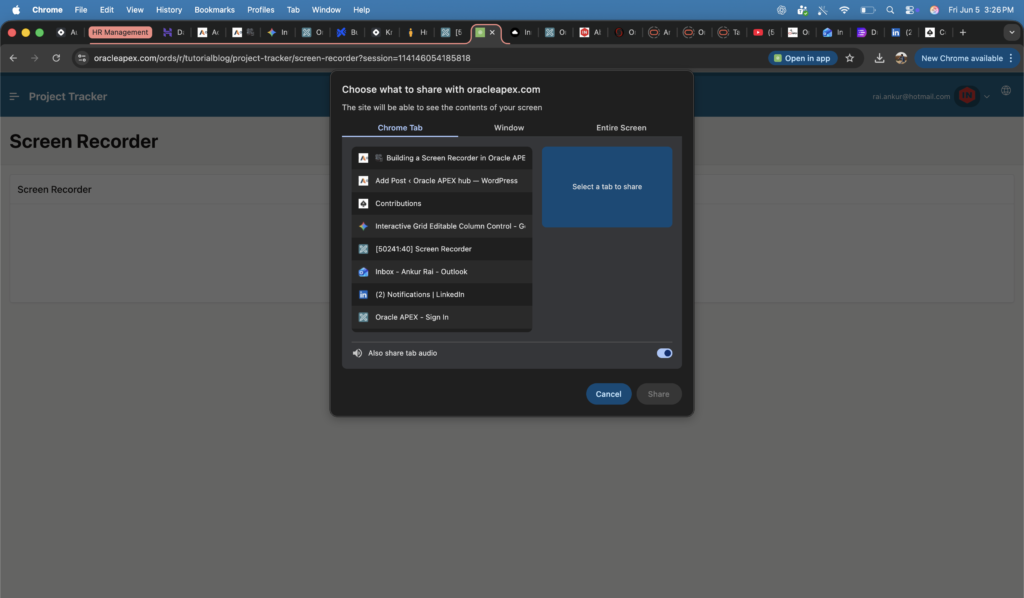Open Spotlight search magnifier icon
Image resolution: width=1024 pixels, height=598 pixels.
pyautogui.click(x=890, y=10)
